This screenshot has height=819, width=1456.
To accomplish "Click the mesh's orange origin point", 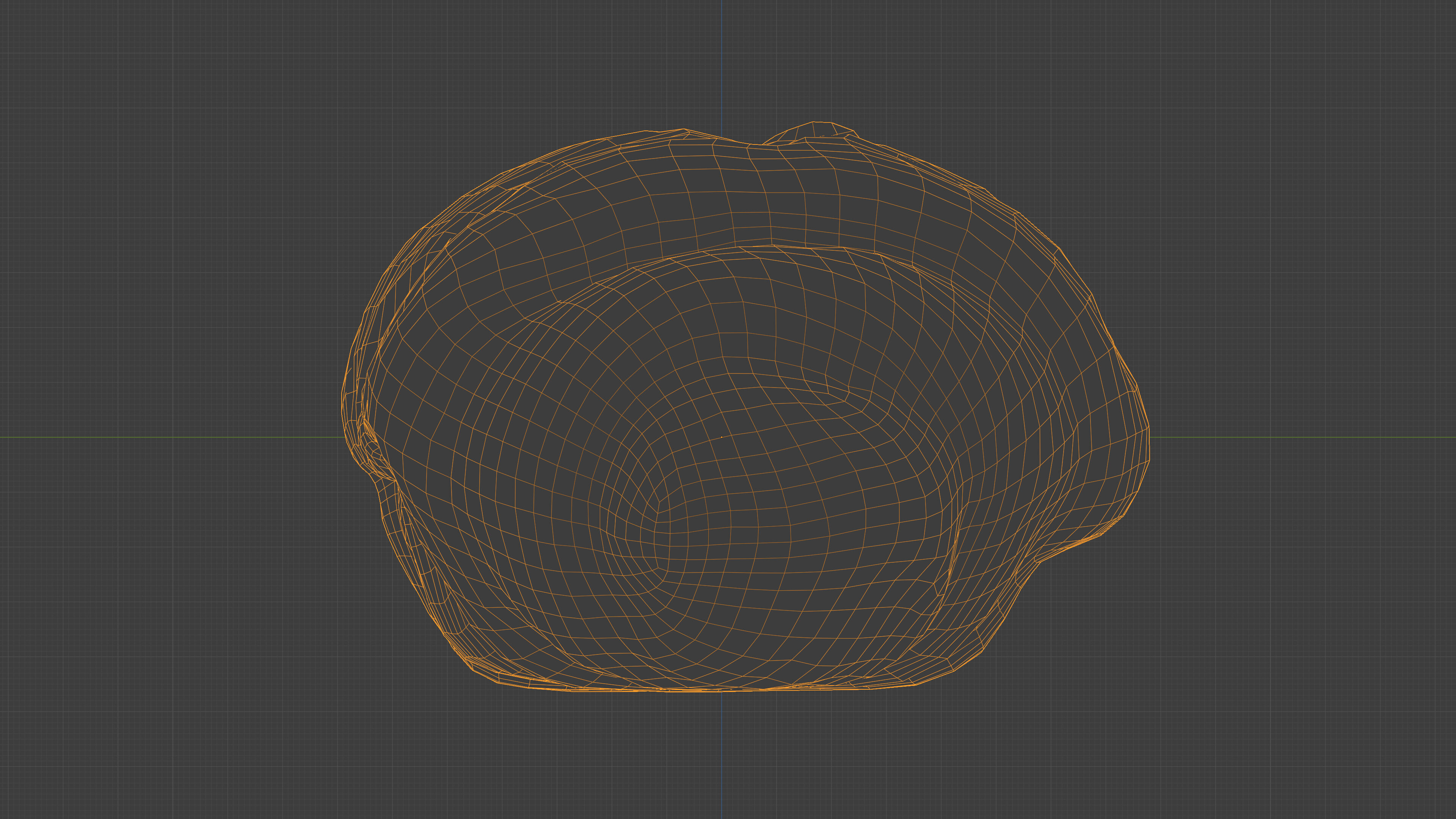I will coord(721,437).
